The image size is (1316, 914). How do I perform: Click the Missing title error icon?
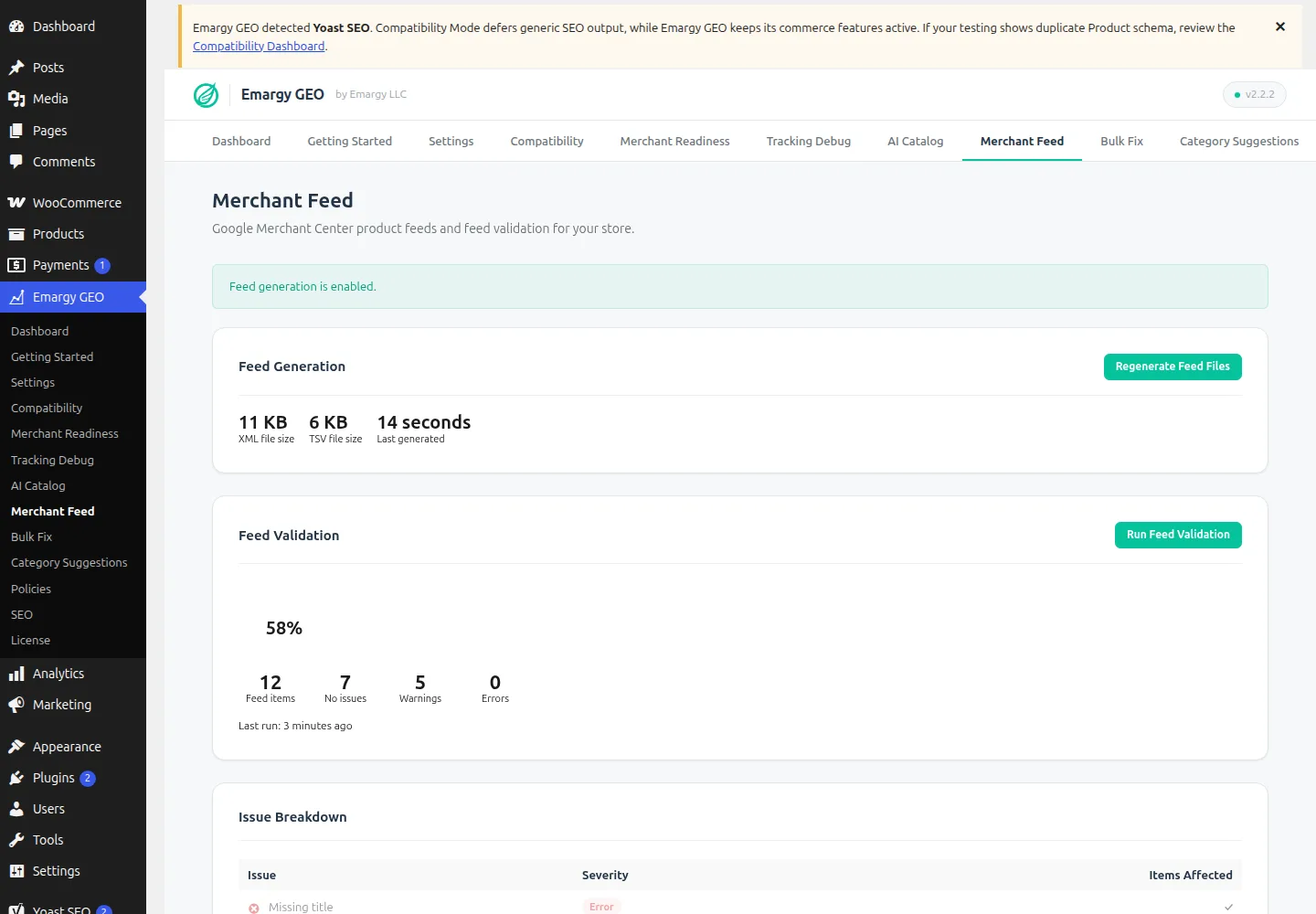point(254,908)
